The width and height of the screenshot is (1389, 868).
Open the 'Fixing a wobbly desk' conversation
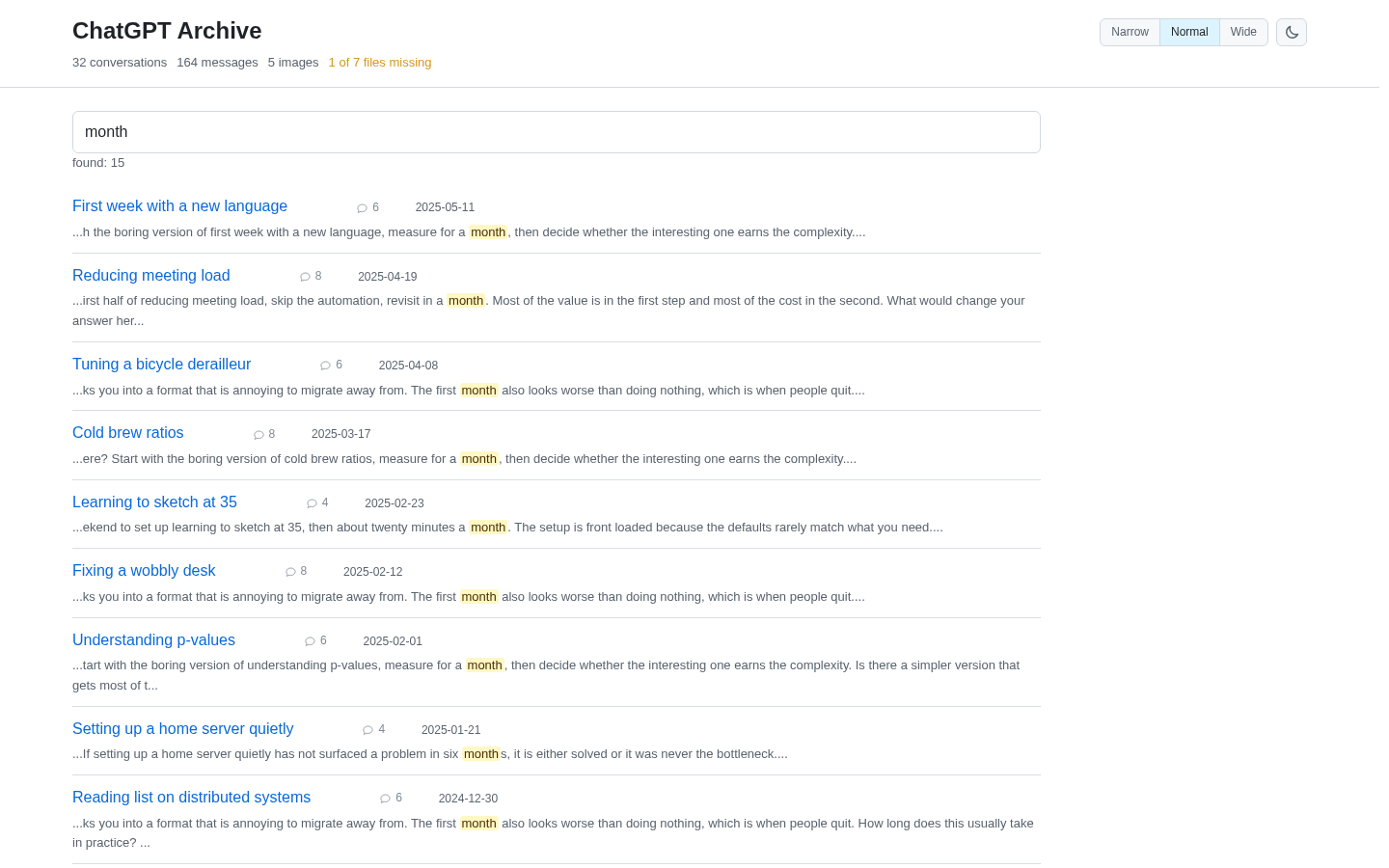pyautogui.click(x=144, y=571)
